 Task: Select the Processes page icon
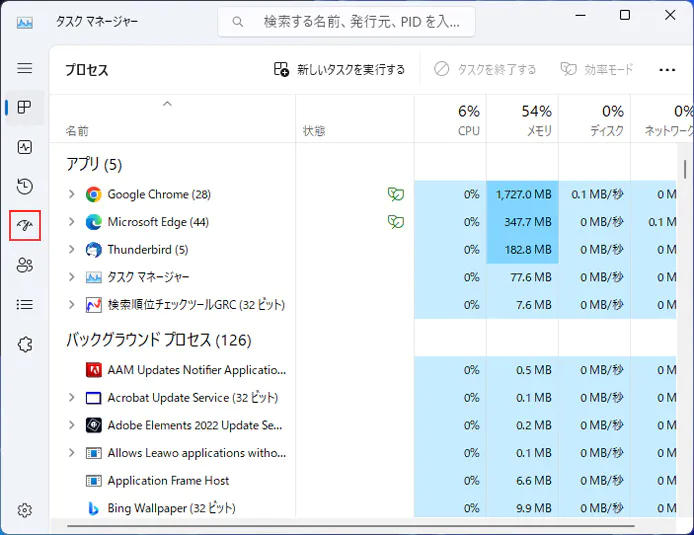[x=25, y=108]
